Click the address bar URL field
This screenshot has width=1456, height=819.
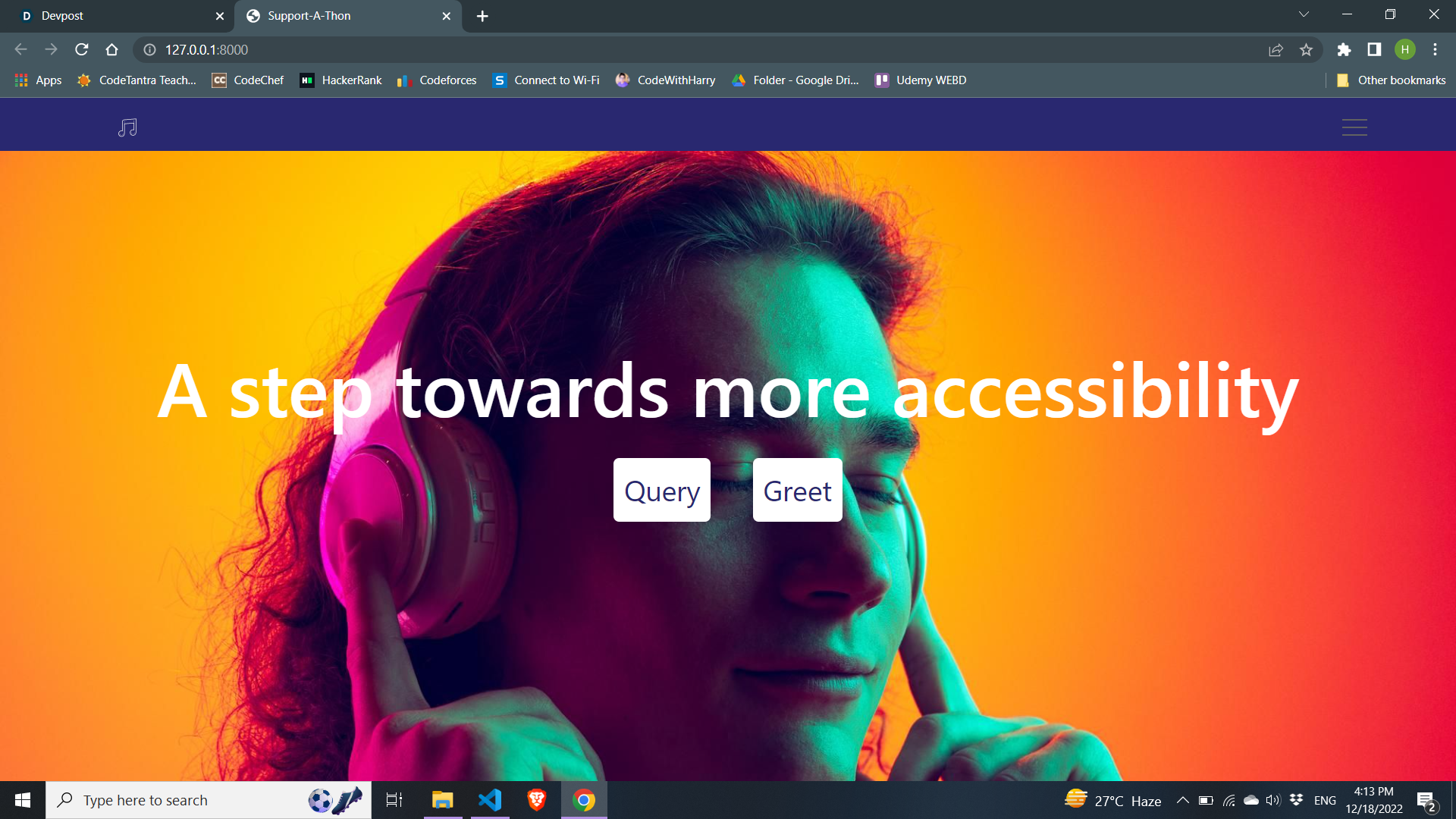click(x=682, y=50)
